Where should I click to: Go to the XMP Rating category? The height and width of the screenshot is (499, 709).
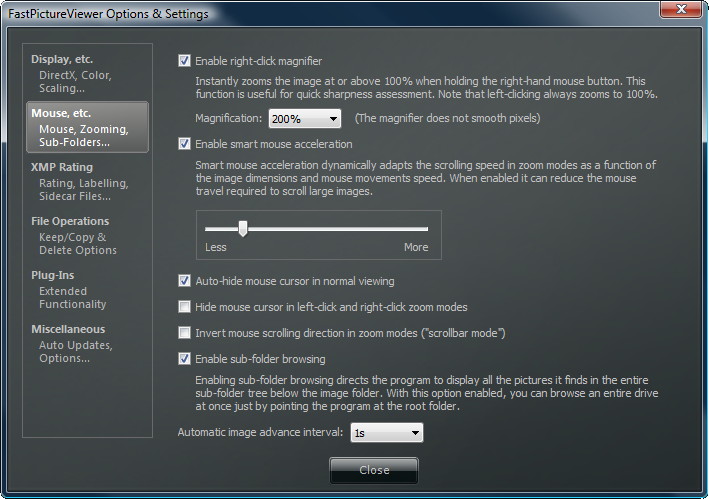(87, 181)
